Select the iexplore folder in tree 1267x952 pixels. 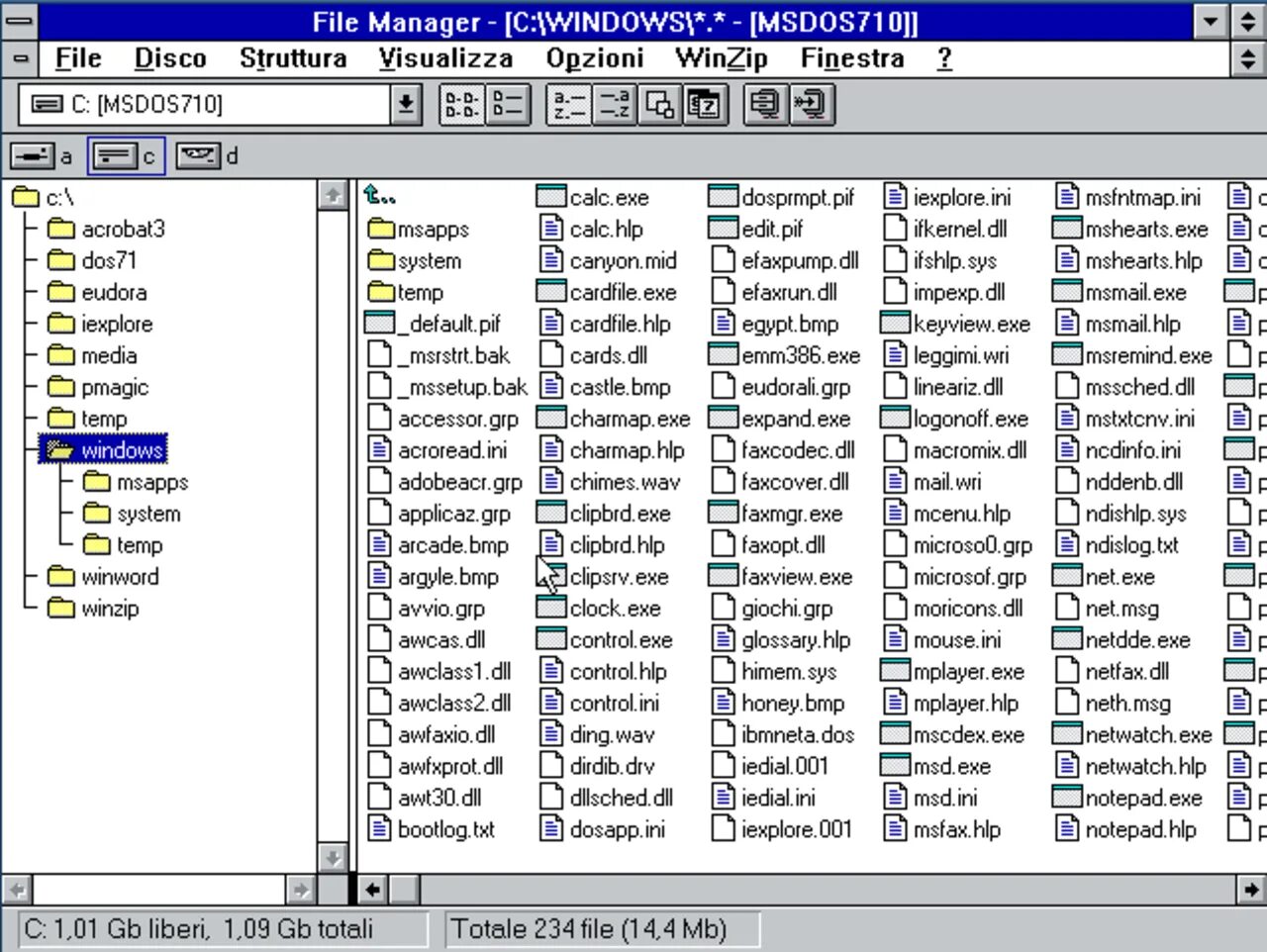coord(100,325)
